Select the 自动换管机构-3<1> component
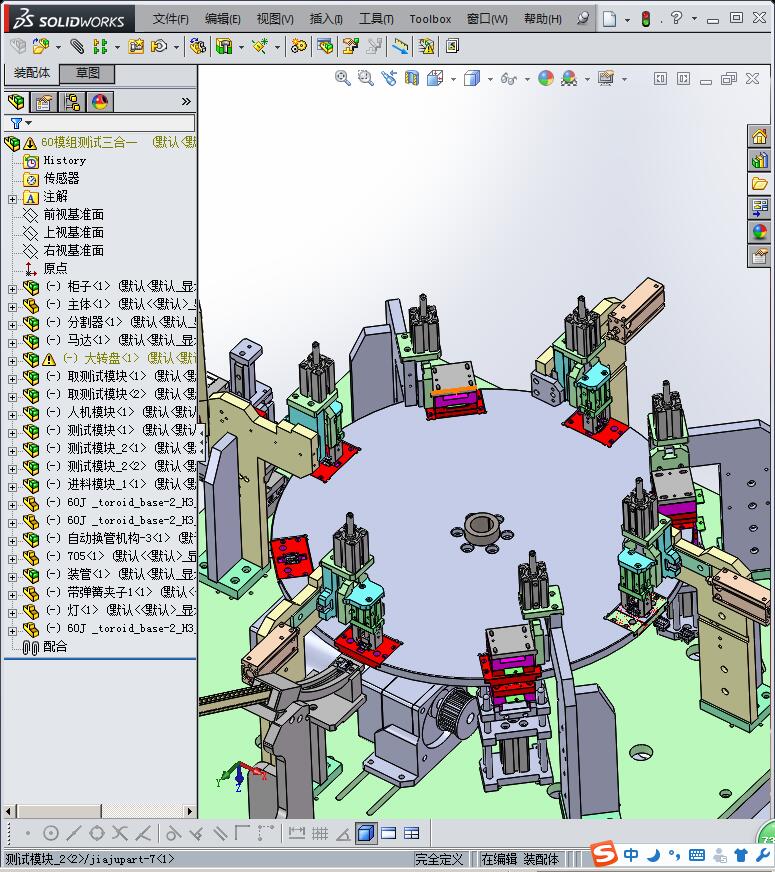 point(119,538)
